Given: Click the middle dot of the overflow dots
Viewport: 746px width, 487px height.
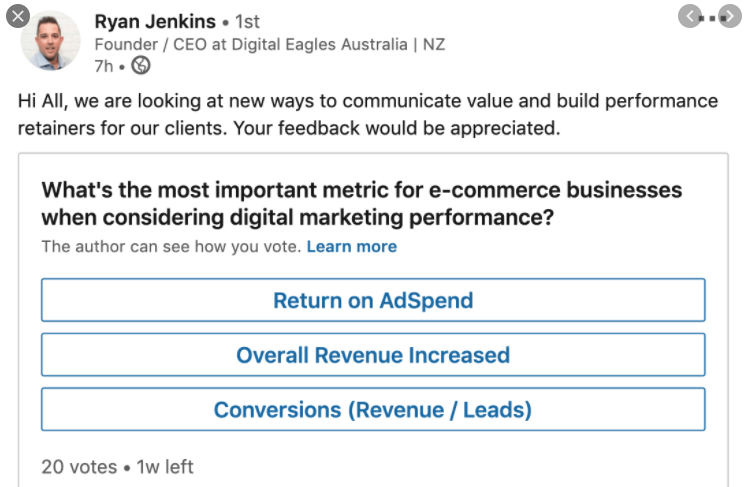Looking at the screenshot, I should (x=712, y=19).
